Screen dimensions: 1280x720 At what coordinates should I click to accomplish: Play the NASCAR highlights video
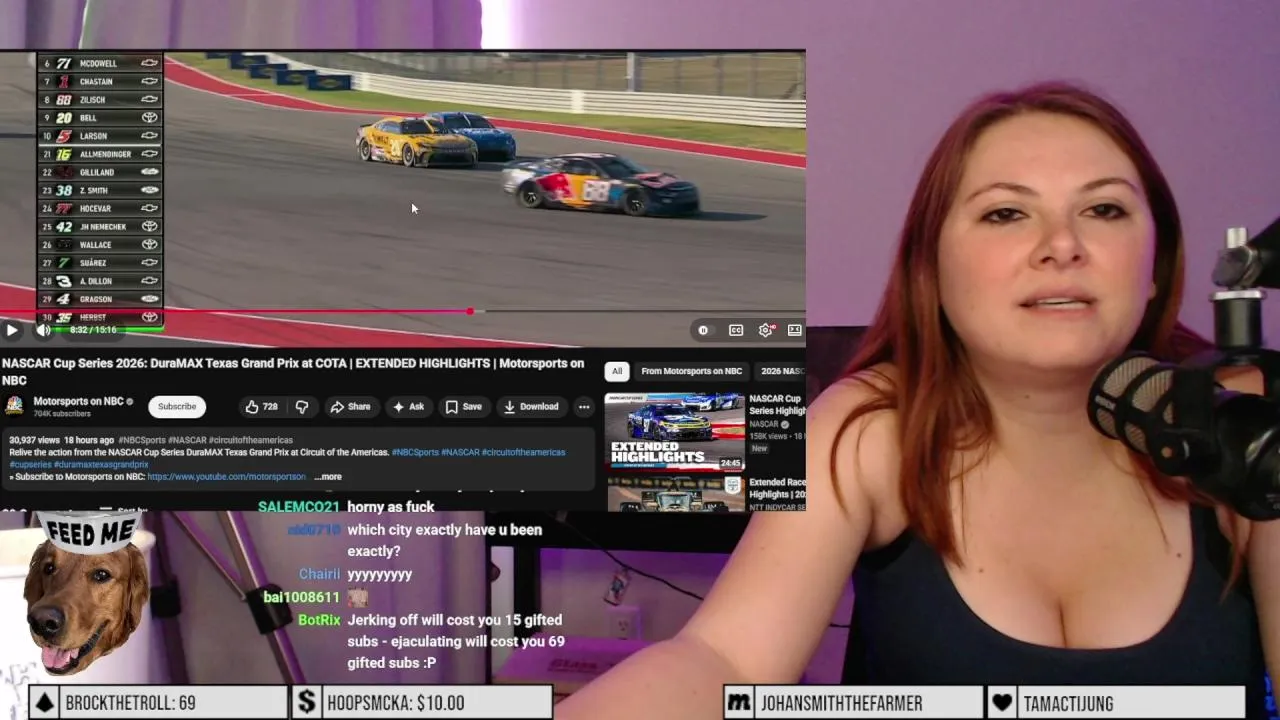coord(12,330)
